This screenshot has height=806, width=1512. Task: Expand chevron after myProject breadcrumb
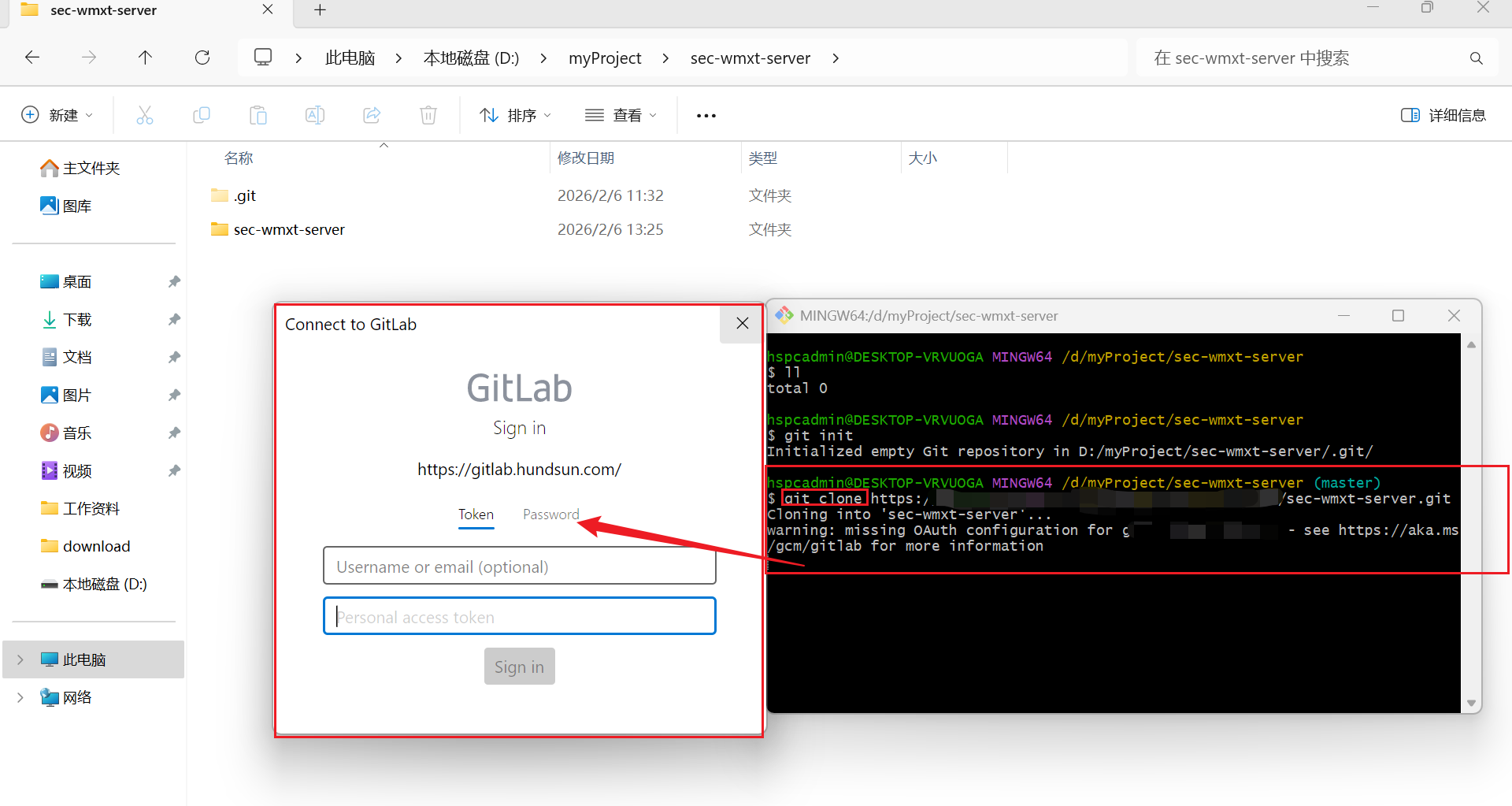(665, 58)
